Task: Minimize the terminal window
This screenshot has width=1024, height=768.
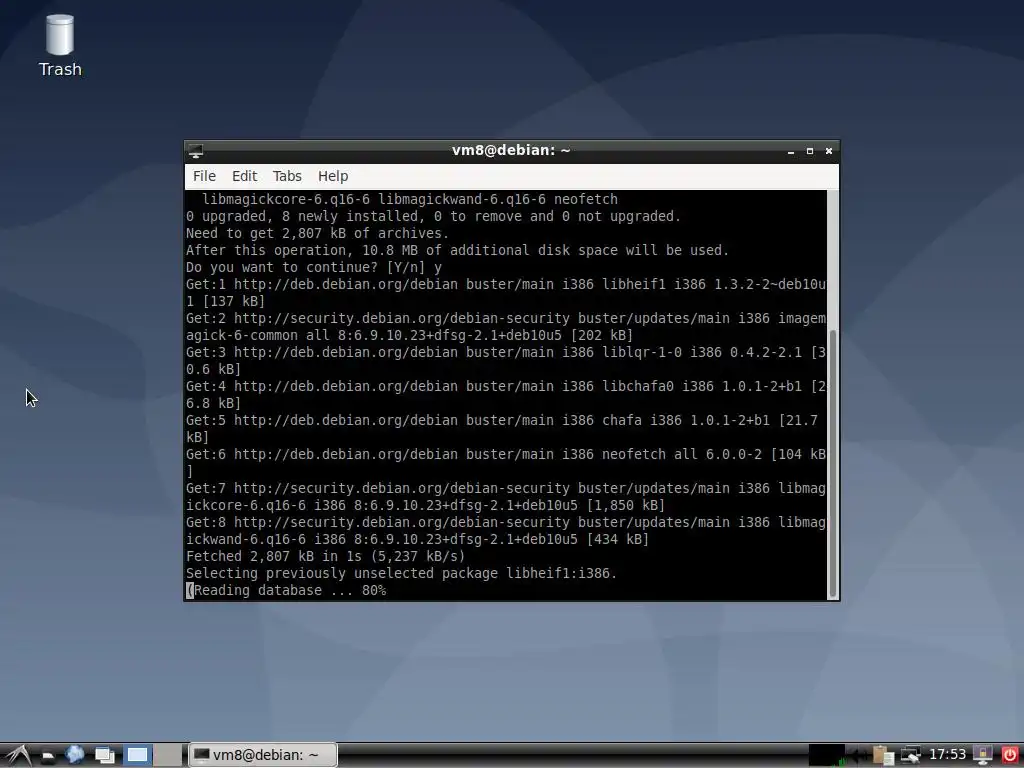Action: coord(791,151)
